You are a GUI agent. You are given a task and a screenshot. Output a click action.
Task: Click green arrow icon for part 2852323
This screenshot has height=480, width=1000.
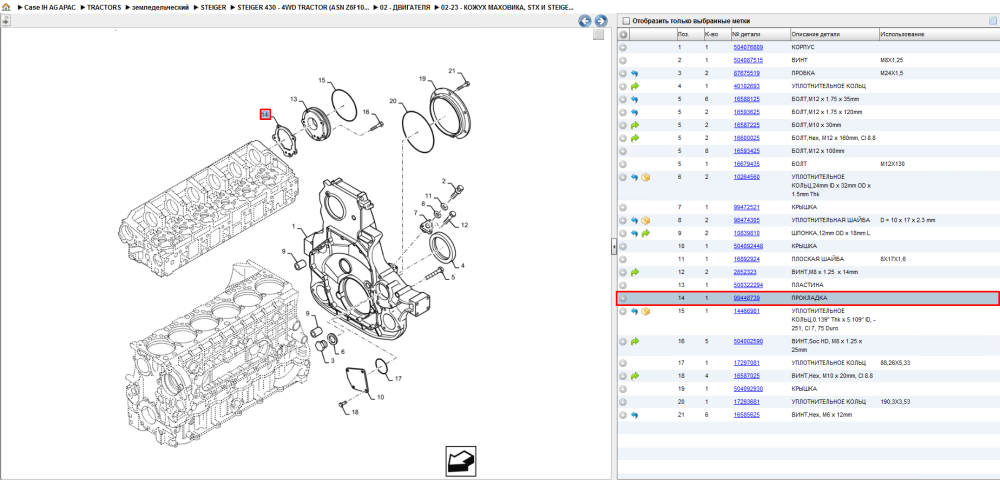pyautogui.click(x=635, y=272)
